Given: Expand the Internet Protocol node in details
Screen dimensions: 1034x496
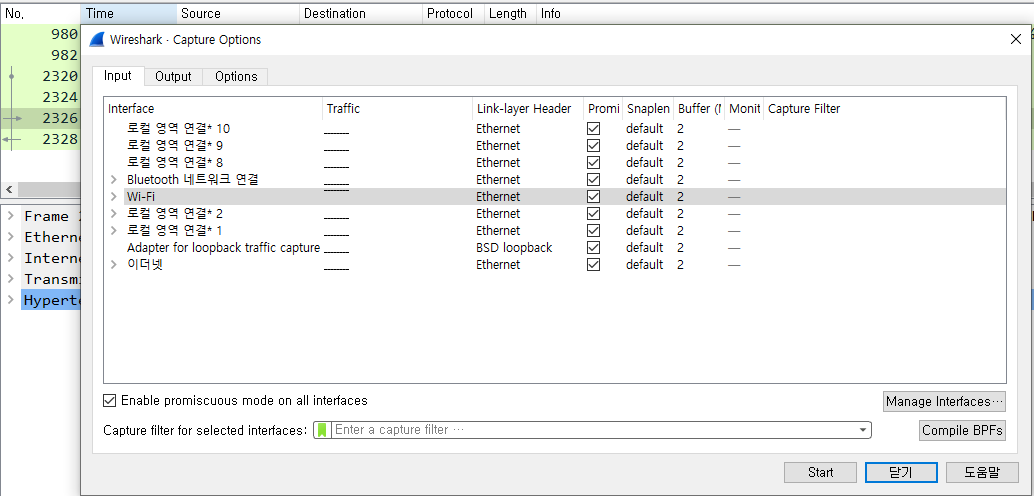Looking at the screenshot, I should pyautogui.click(x=11, y=258).
